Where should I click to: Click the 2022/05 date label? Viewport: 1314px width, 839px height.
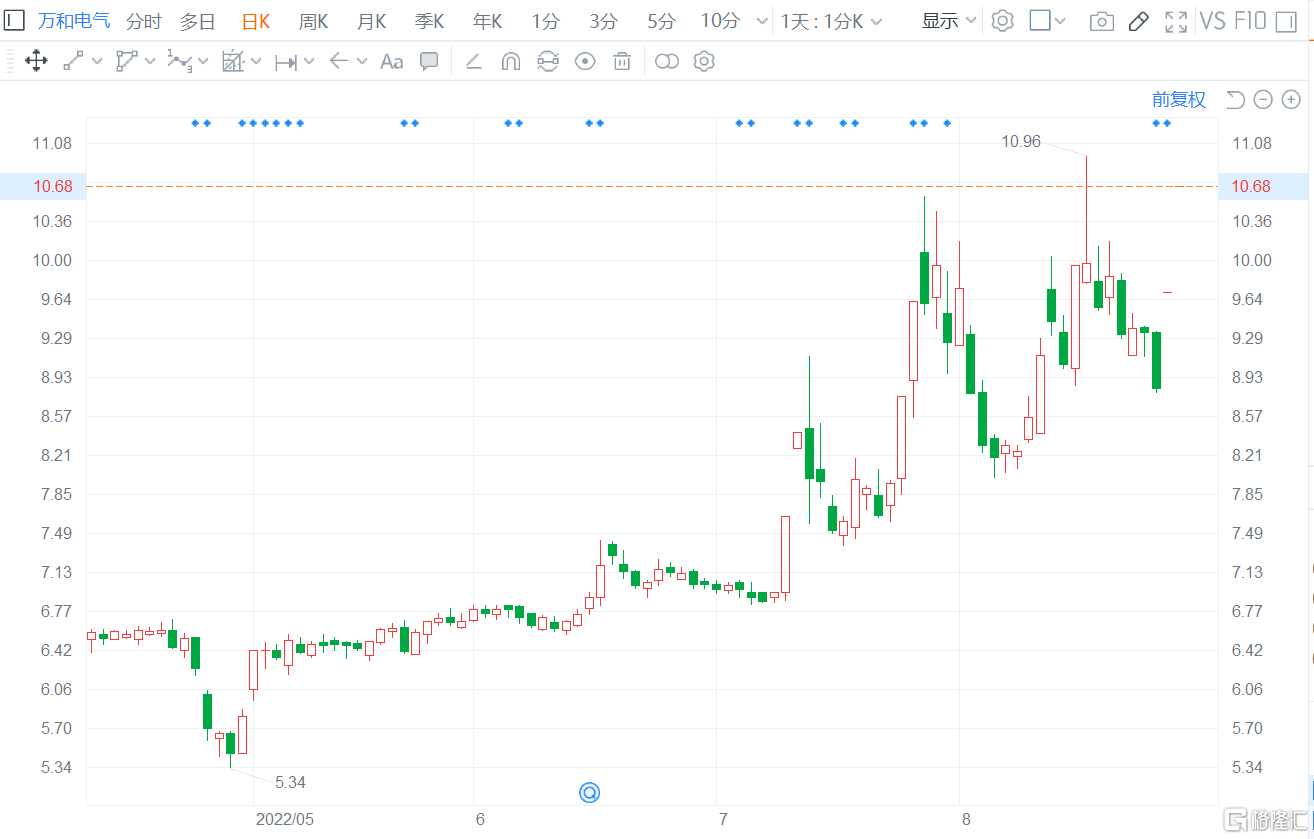pos(285,819)
